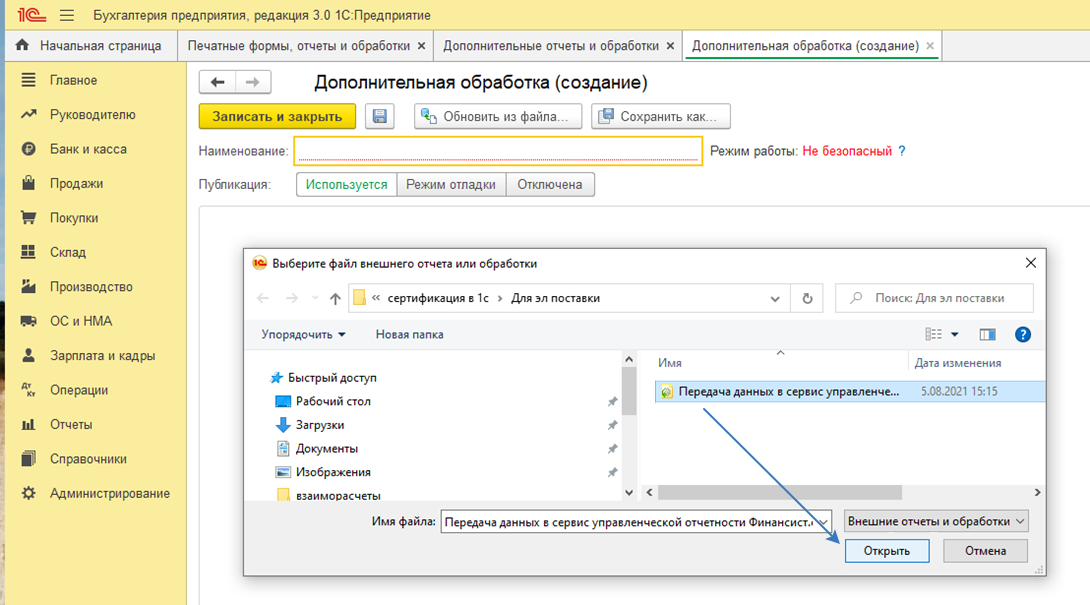This screenshot has height=605, width=1090.
Task: Open the 1C main menu hamburger icon
Action: pos(67,15)
